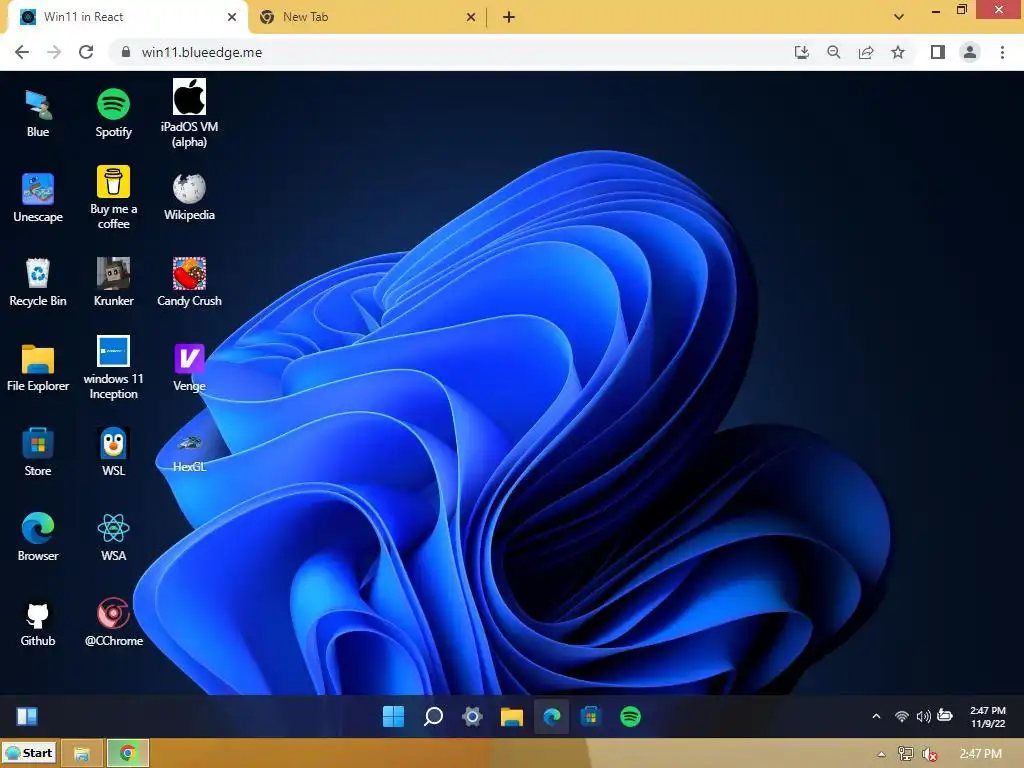Open a new Chrome tab
This screenshot has height=768, width=1024.
(509, 18)
